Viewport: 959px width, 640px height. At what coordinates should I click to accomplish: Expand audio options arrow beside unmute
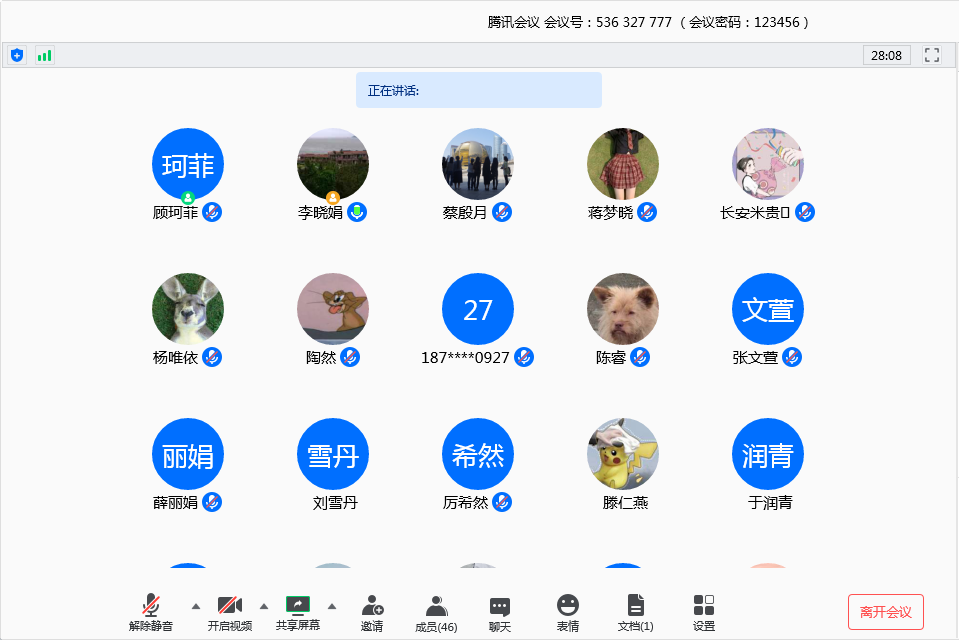click(196, 606)
